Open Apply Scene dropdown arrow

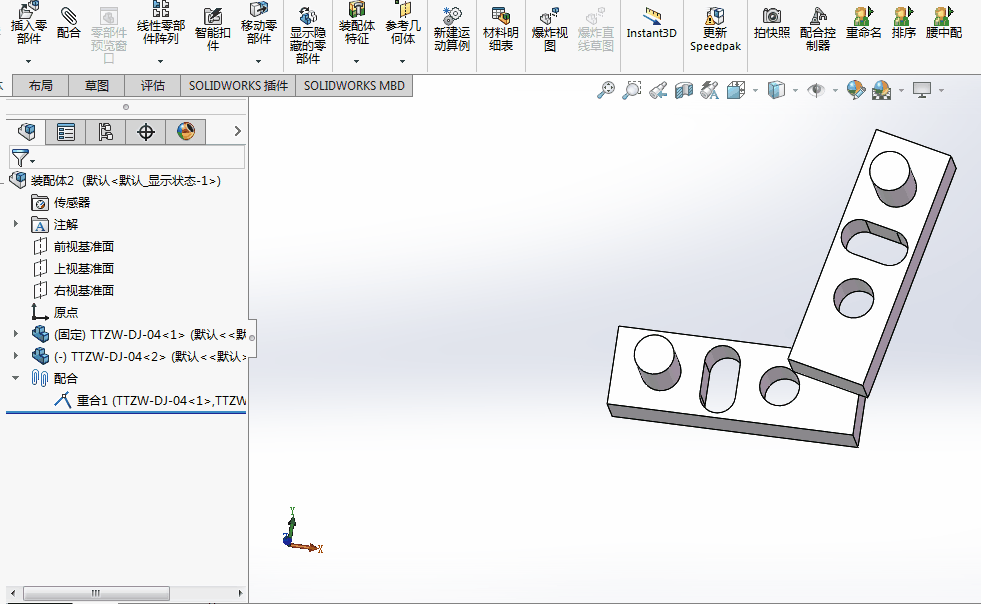(x=901, y=91)
